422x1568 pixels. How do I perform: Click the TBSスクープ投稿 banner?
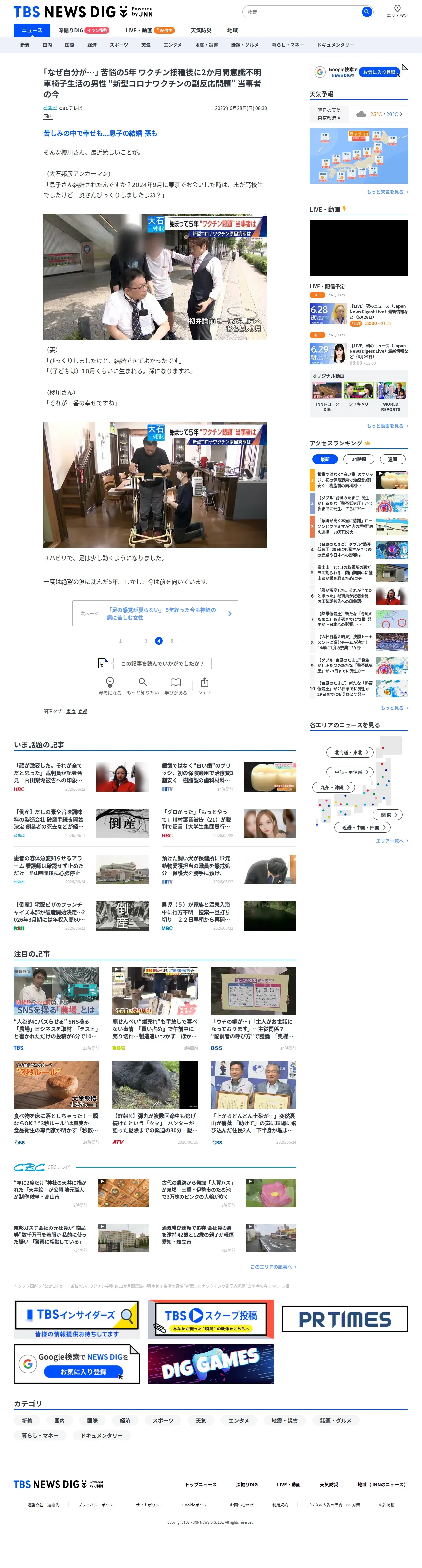pyautogui.click(x=211, y=1319)
